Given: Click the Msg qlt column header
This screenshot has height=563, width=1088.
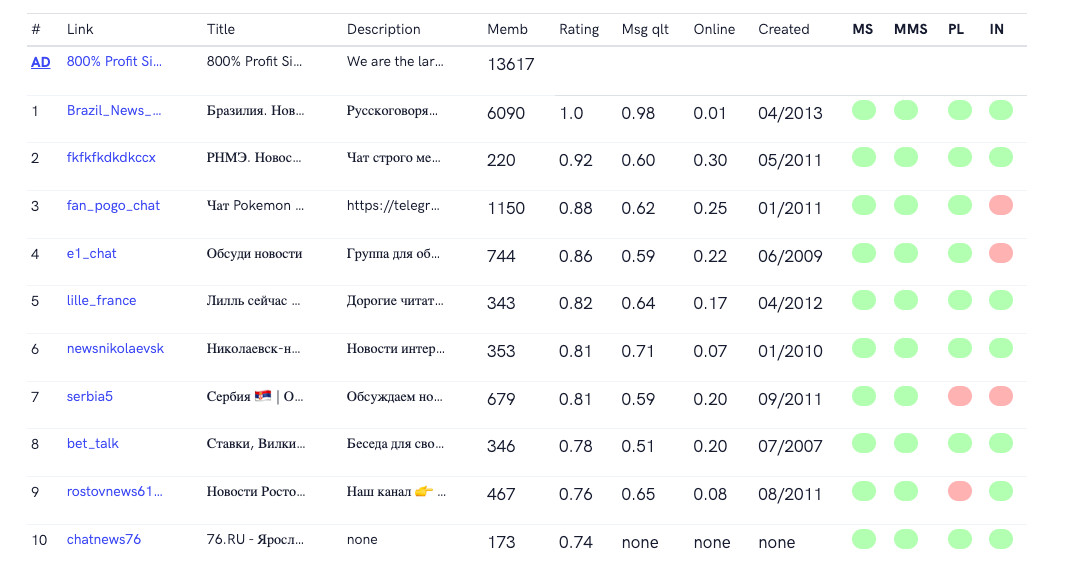Looking at the screenshot, I should (645, 29).
